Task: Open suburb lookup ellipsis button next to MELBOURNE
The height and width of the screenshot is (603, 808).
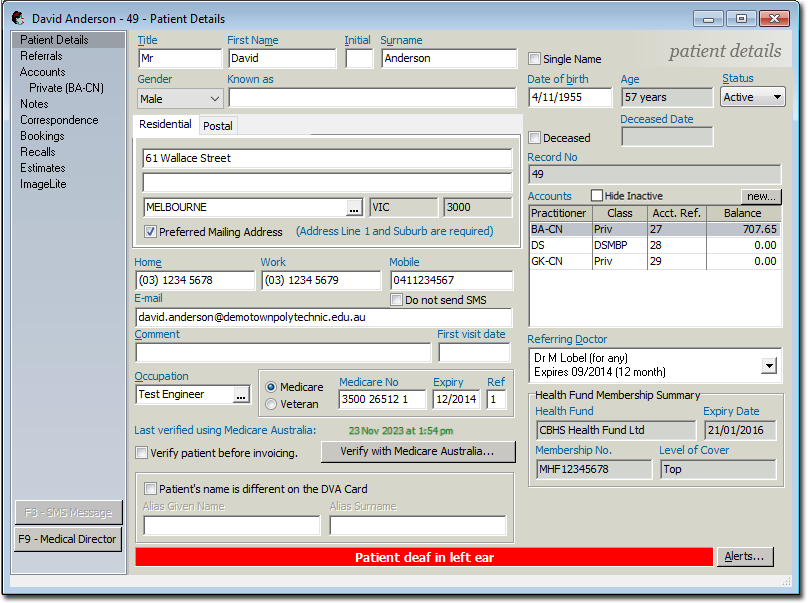Action: pyautogui.click(x=353, y=207)
